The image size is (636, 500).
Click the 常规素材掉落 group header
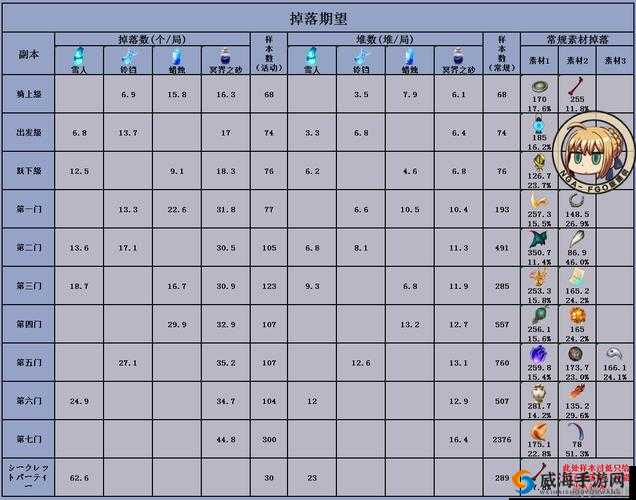tap(577, 39)
